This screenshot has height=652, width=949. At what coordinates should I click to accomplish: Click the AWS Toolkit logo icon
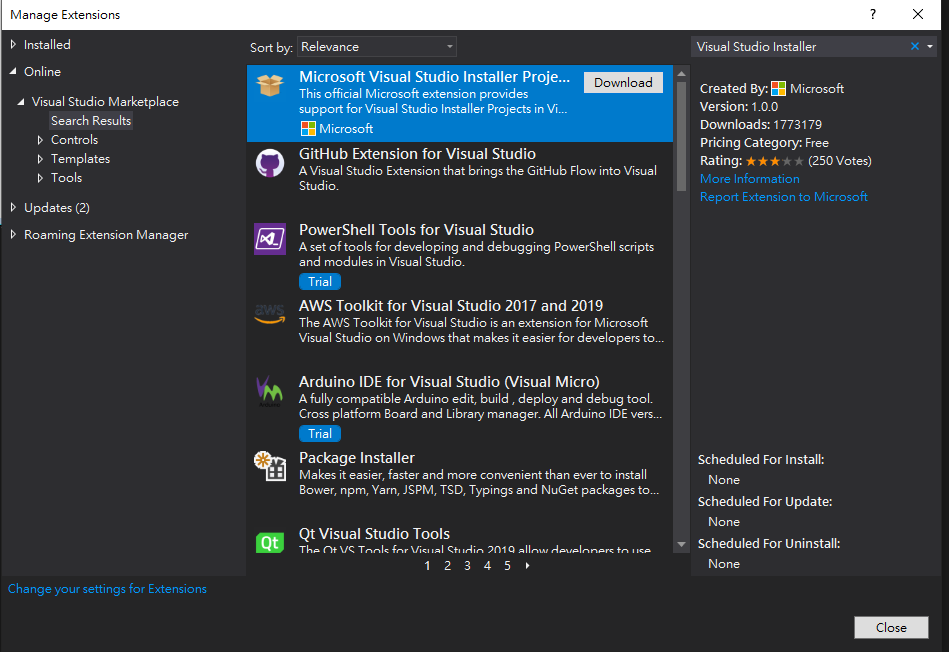click(x=270, y=314)
